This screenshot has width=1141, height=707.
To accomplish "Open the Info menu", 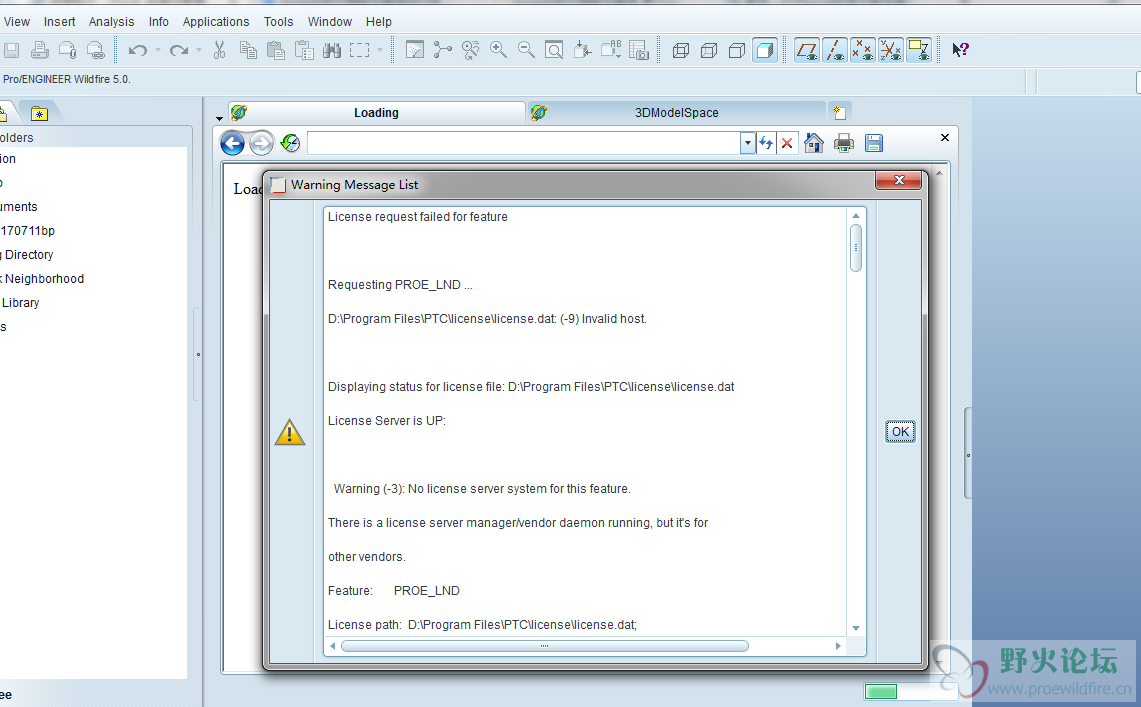I will coord(159,22).
